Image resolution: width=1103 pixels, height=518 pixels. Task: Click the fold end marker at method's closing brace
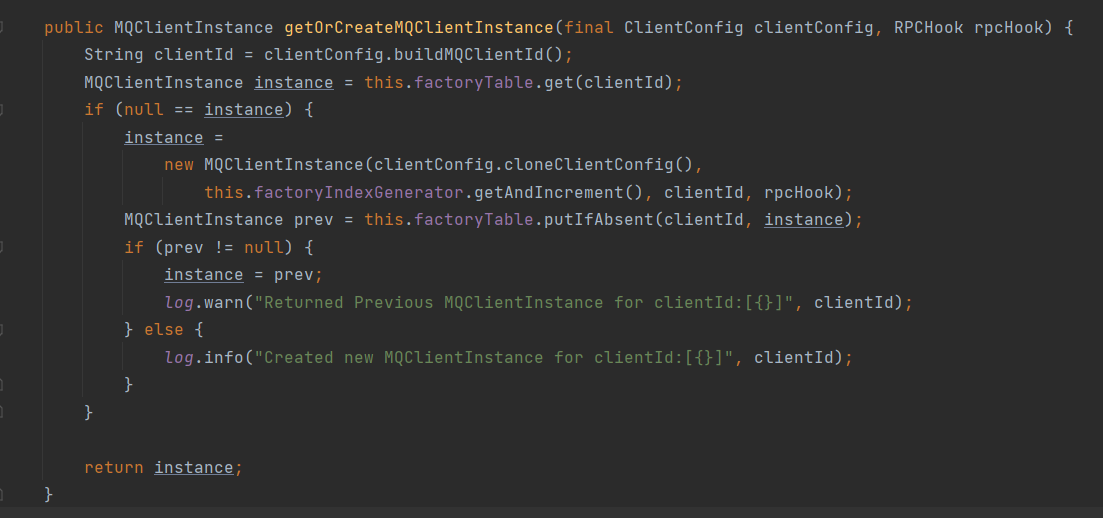point(2,494)
